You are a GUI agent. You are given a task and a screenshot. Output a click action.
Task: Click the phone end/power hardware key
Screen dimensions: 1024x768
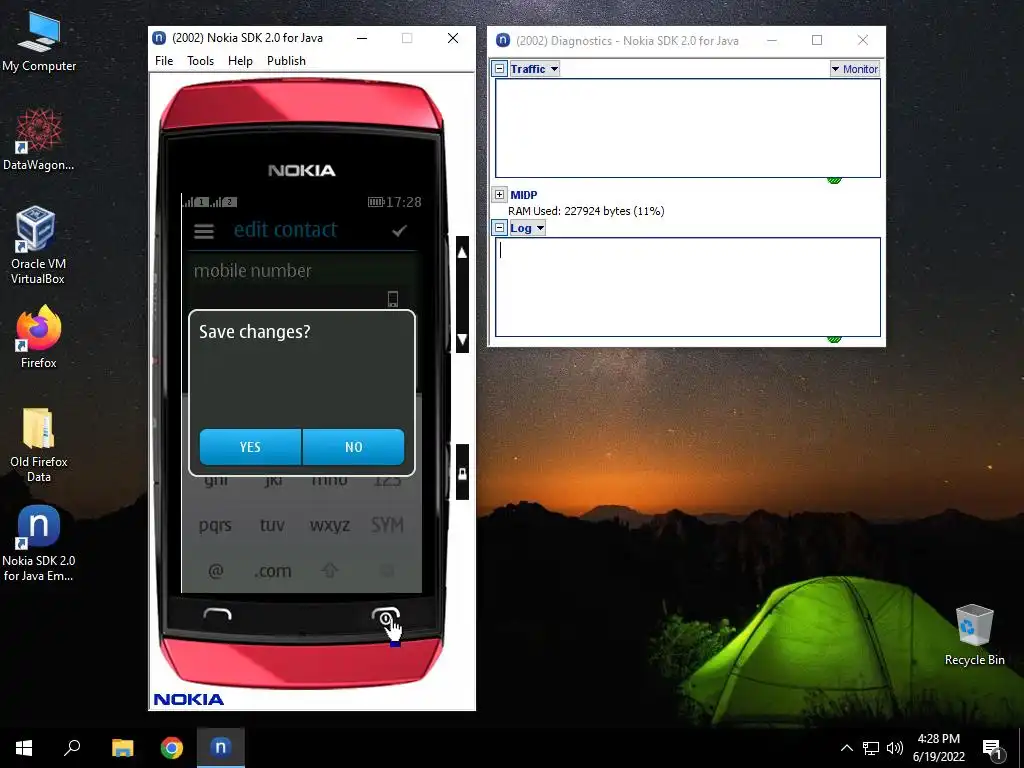(386, 615)
